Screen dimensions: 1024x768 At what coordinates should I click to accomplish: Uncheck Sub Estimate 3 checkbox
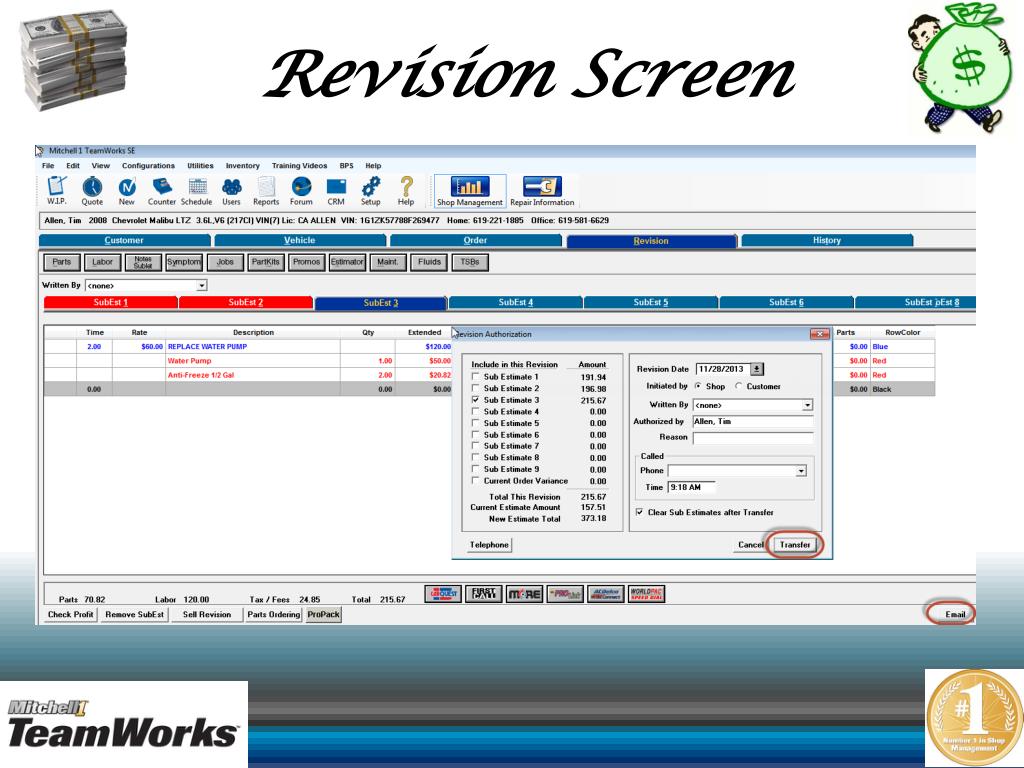point(475,400)
